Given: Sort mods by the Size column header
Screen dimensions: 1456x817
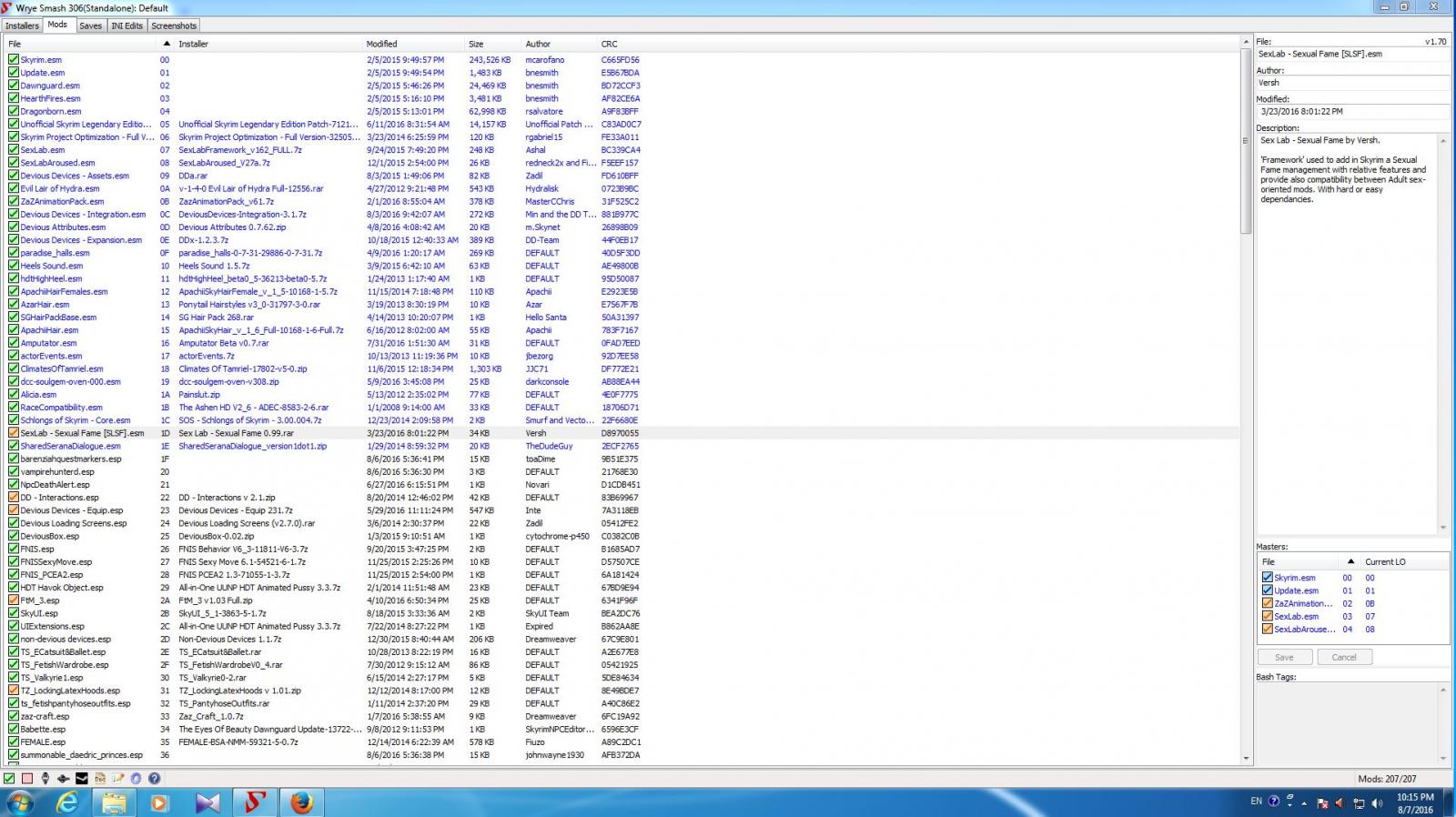Looking at the screenshot, I should 494,44.
